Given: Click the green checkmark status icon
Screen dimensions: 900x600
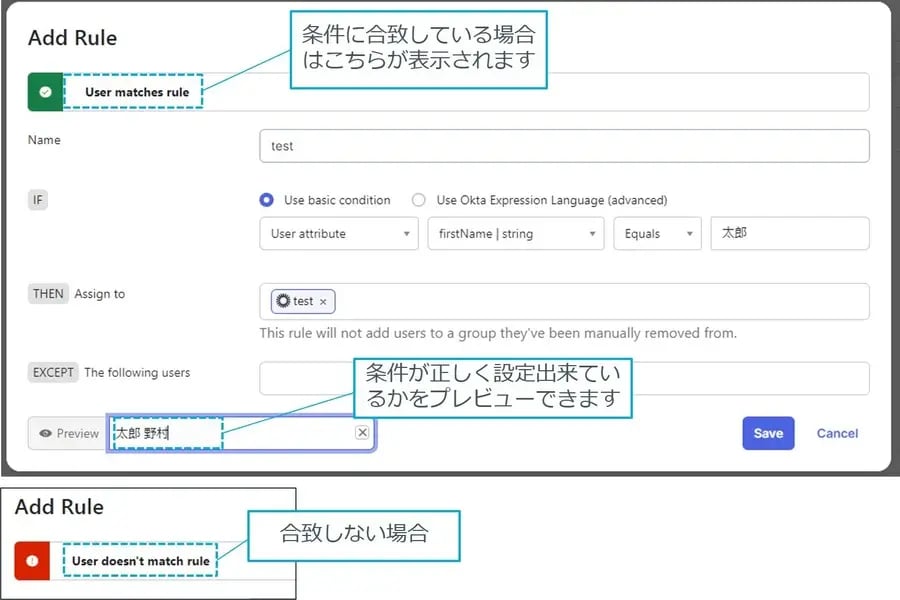Looking at the screenshot, I should point(45,92).
